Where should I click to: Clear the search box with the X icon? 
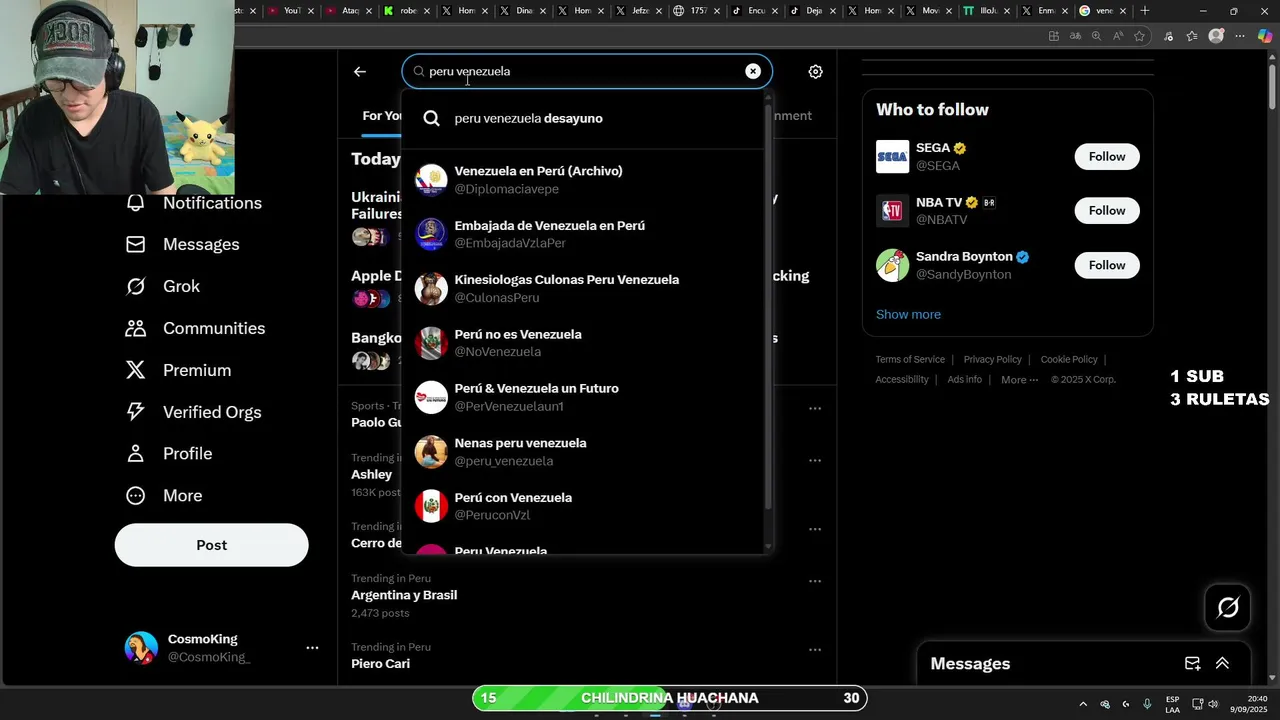coord(753,71)
